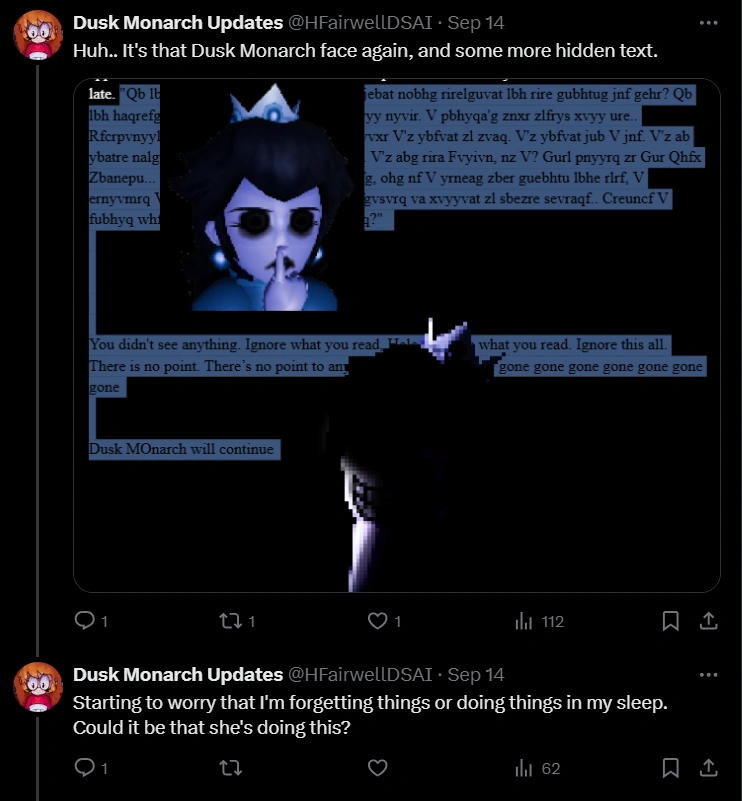Image resolution: width=742 pixels, height=801 pixels.
Task: Bookmark the second tweet
Action: [671, 768]
